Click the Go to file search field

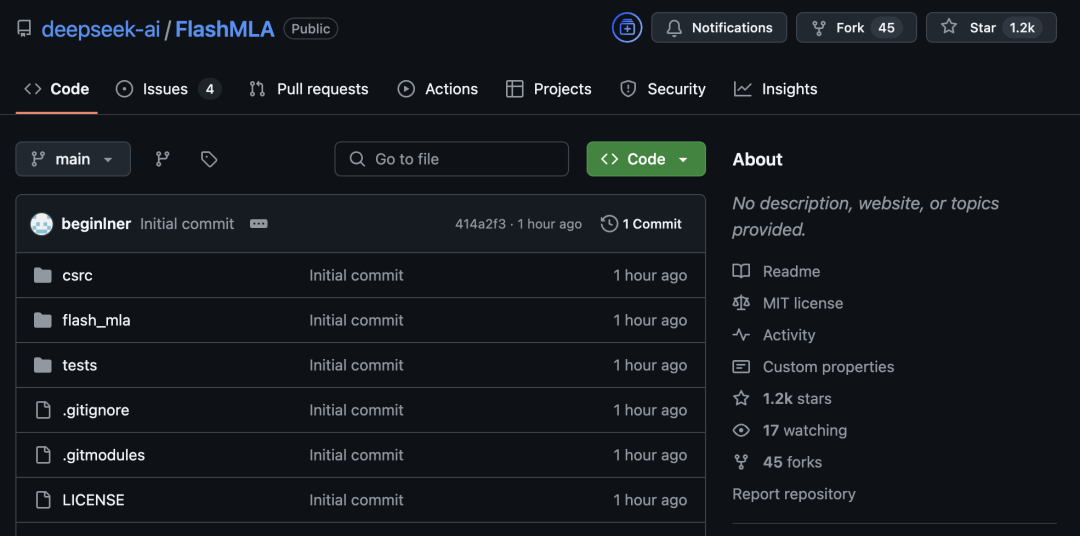tap(452, 159)
